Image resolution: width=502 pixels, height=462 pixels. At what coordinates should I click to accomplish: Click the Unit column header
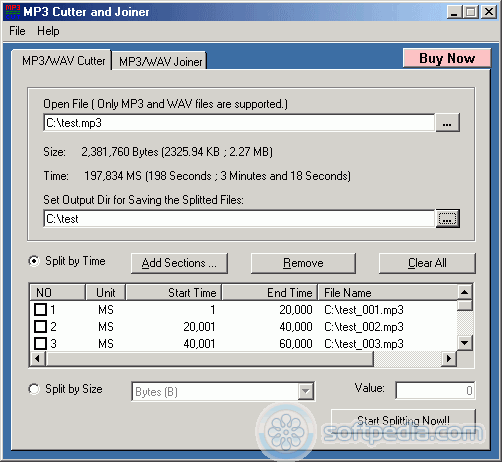coord(106,293)
